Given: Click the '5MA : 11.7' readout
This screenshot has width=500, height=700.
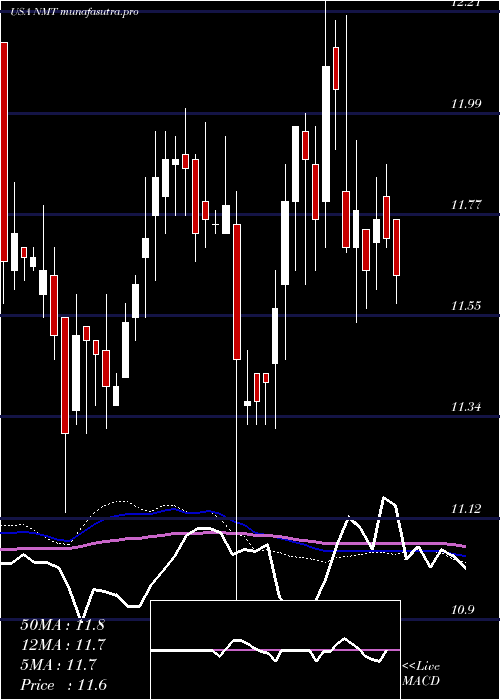Looking at the screenshot, I should [58, 665].
